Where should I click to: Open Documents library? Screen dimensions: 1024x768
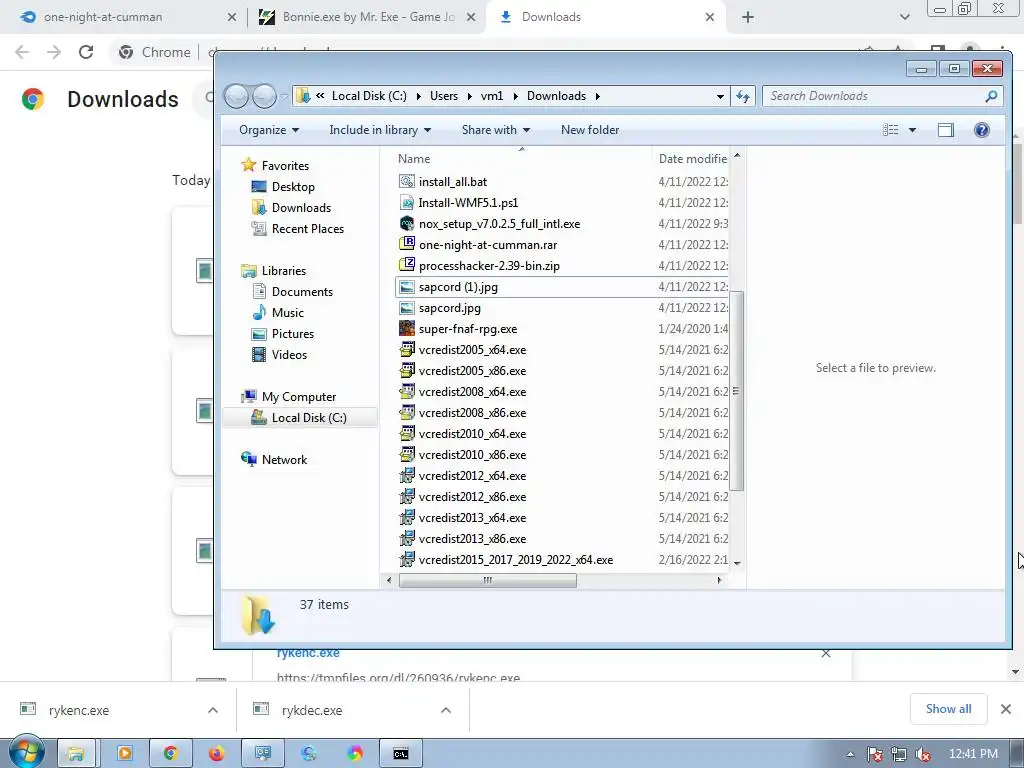tap(302, 292)
